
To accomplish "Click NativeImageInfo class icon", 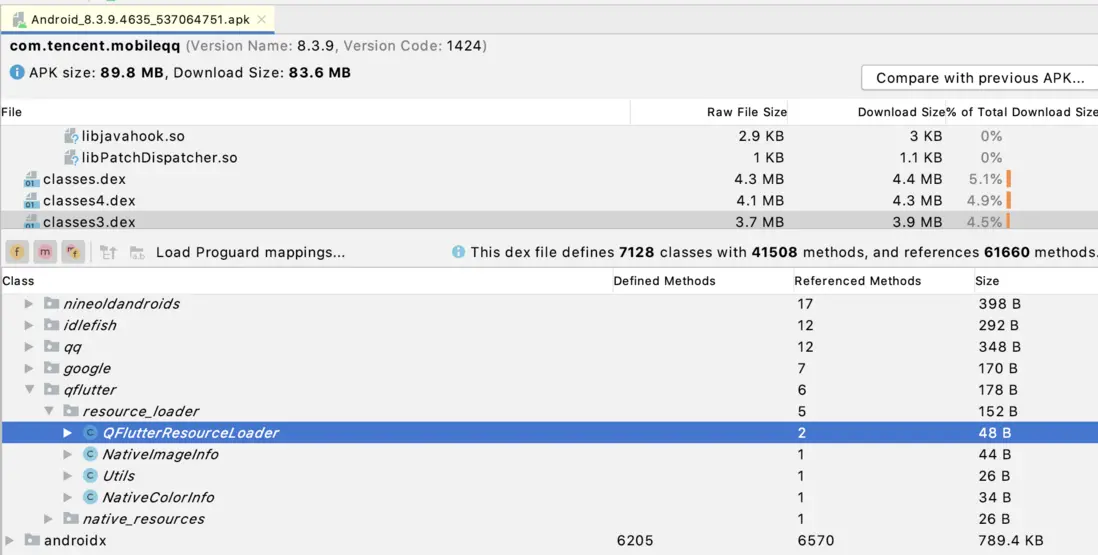I will tap(90, 454).
